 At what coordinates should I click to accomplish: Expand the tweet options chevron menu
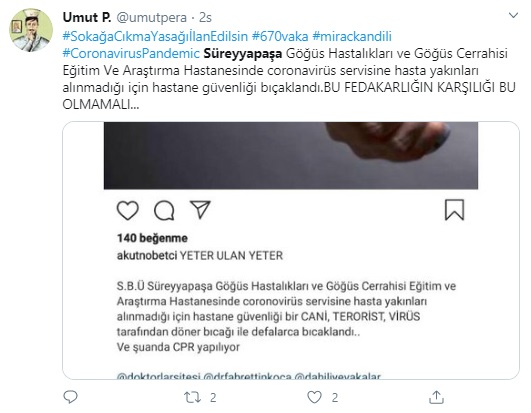(x=513, y=15)
